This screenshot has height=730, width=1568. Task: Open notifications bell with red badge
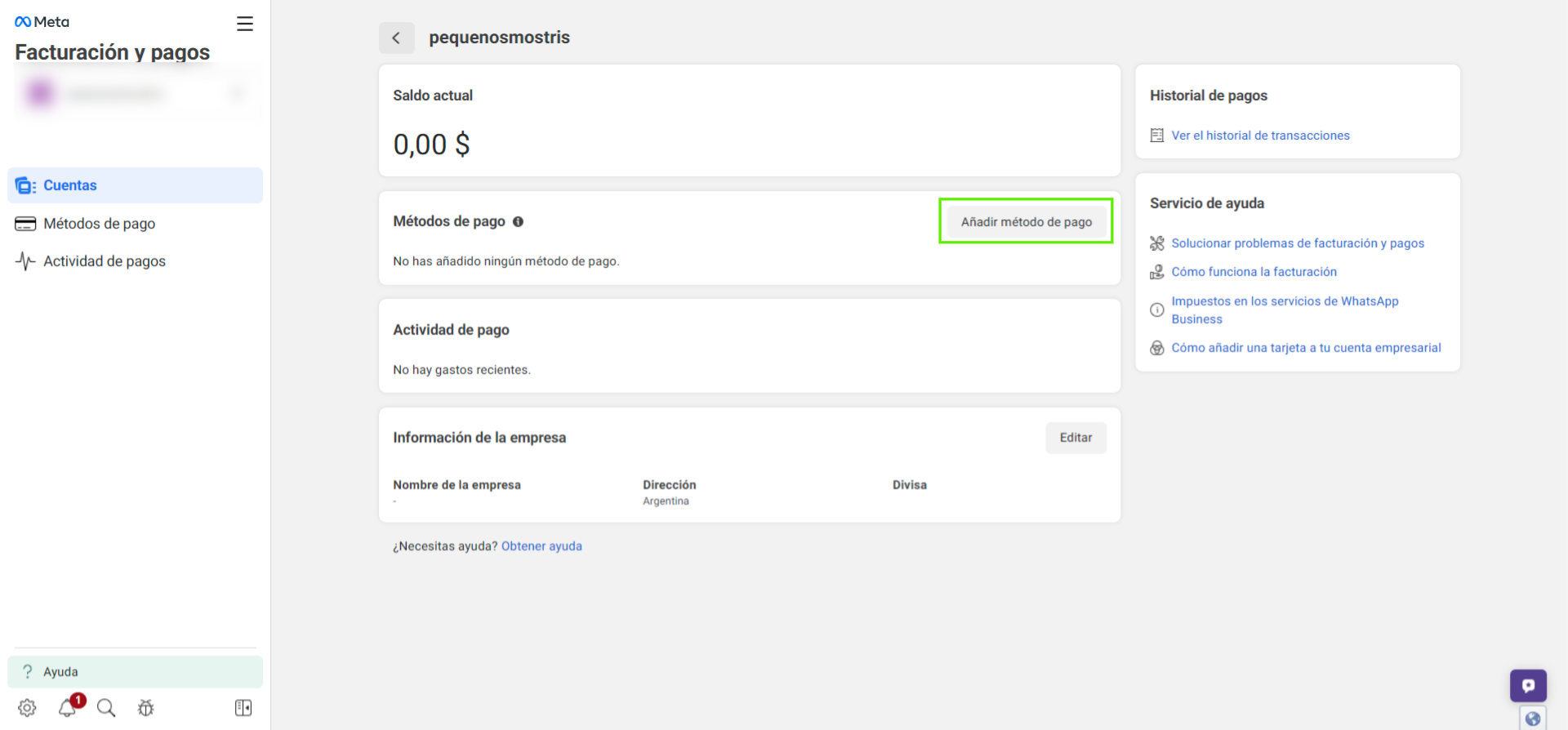68,708
